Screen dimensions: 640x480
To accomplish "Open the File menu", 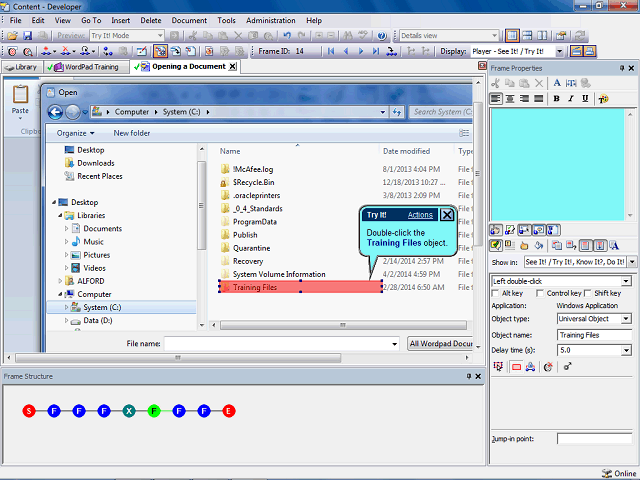I will click(16, 20).
